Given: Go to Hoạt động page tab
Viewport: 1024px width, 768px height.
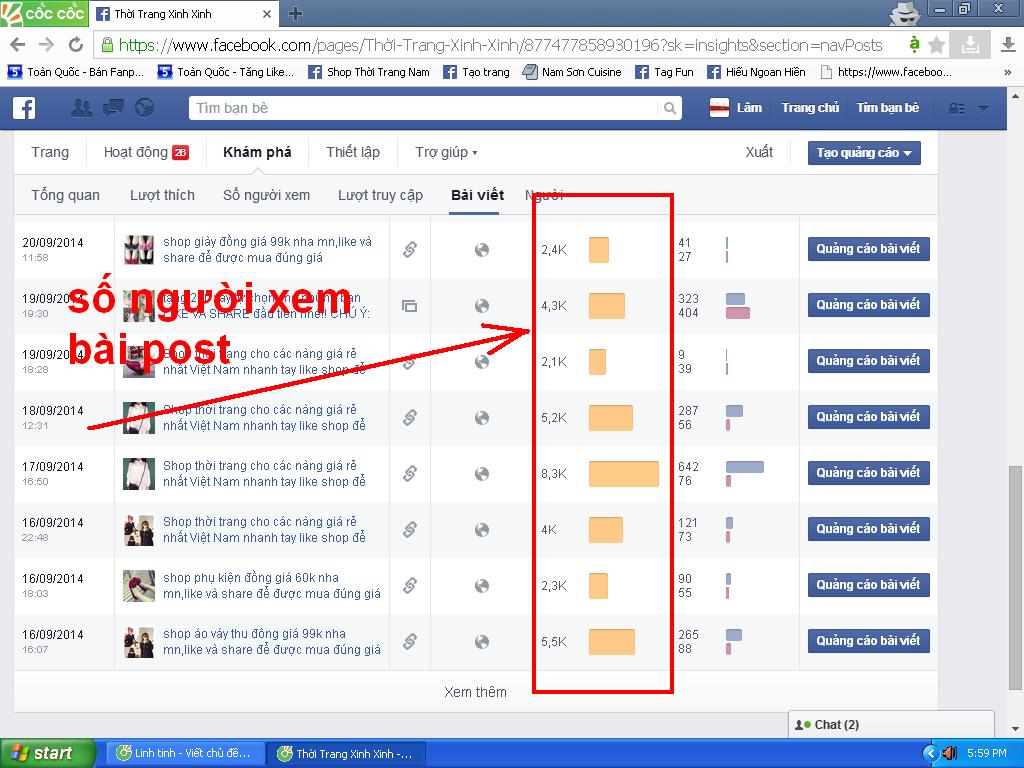Looking at the screenshot, I should pos(146,153).
